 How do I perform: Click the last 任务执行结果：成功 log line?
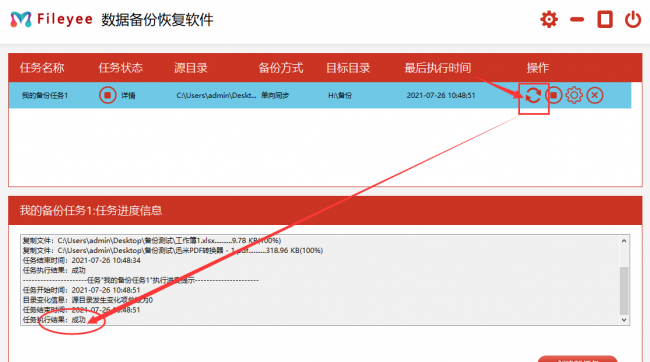[x=54, y=320]
